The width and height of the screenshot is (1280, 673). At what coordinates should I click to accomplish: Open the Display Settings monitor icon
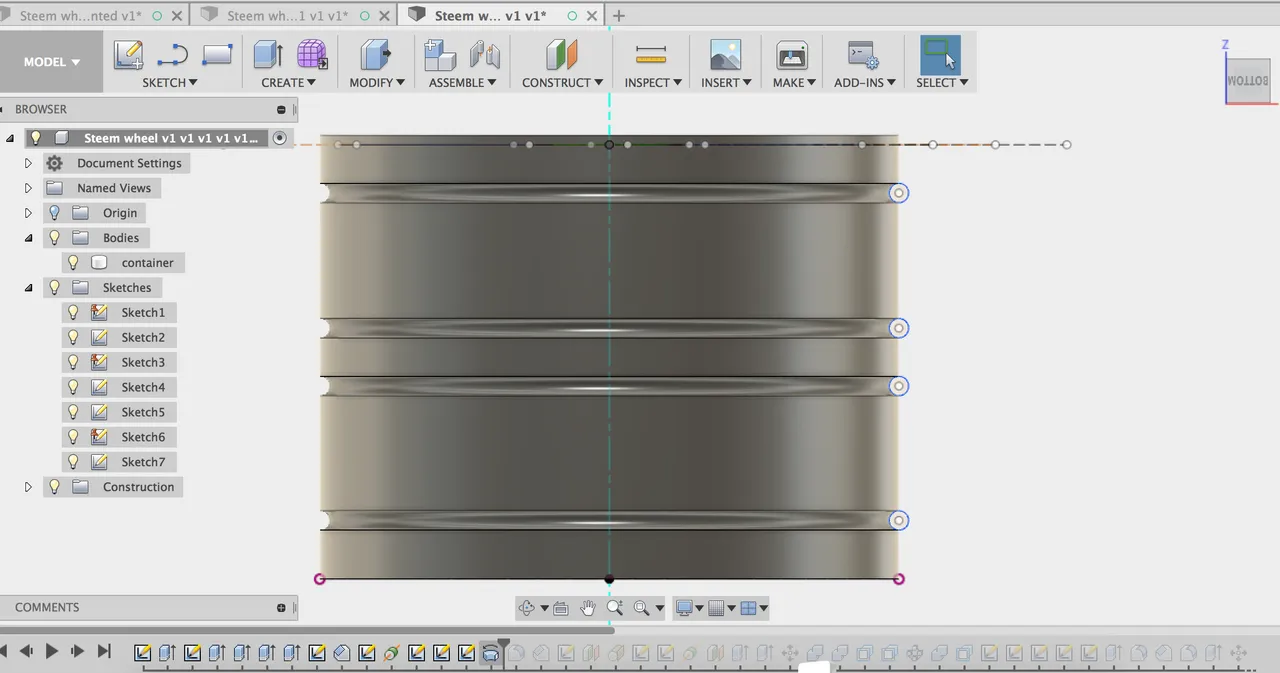[x=684, y=608]
